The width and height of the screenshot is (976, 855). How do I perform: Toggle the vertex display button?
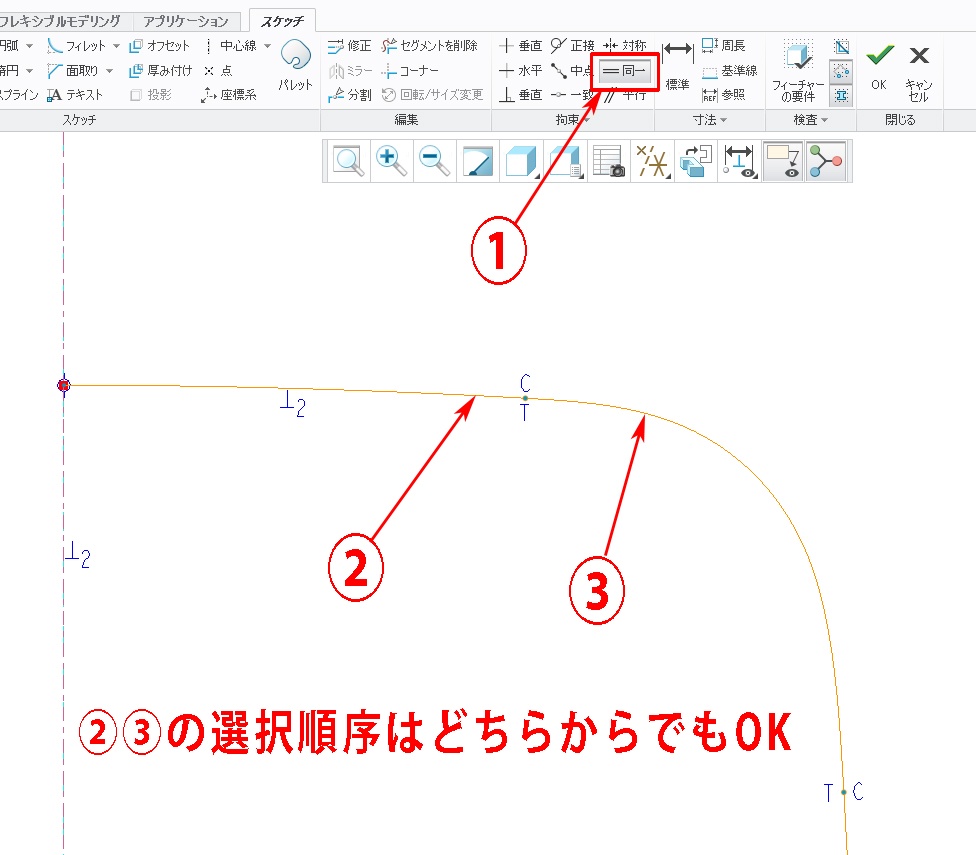click(827, 161)
